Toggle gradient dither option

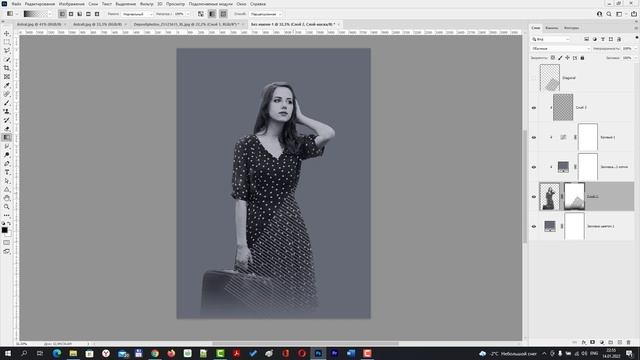pos(212,14)
